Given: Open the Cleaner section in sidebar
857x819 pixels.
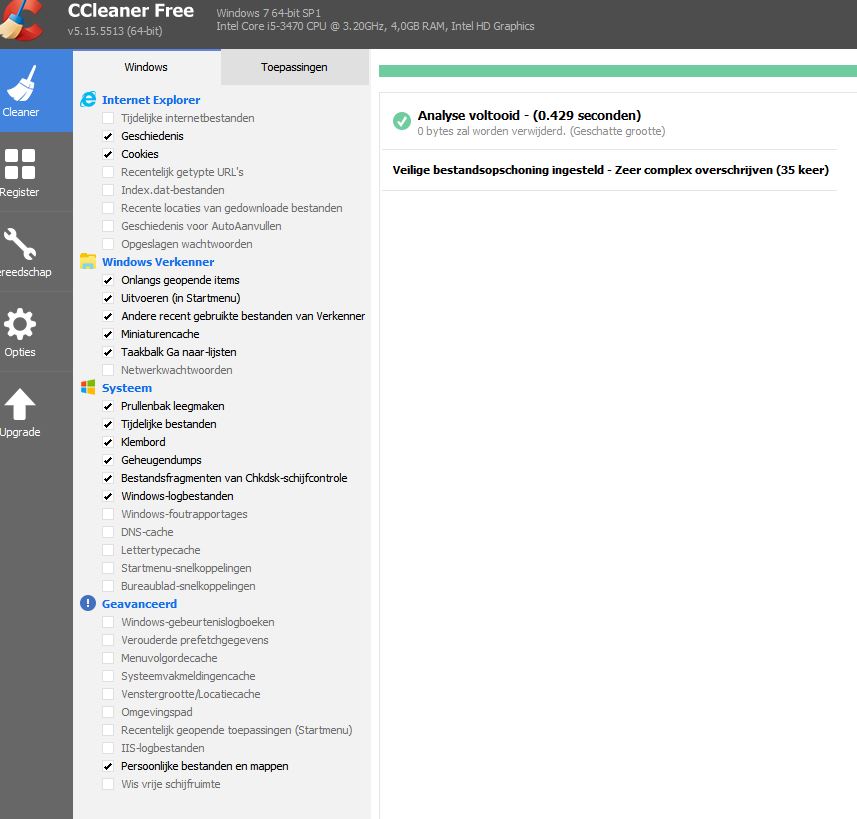Looking at the screenshot, I should [36, 90].
